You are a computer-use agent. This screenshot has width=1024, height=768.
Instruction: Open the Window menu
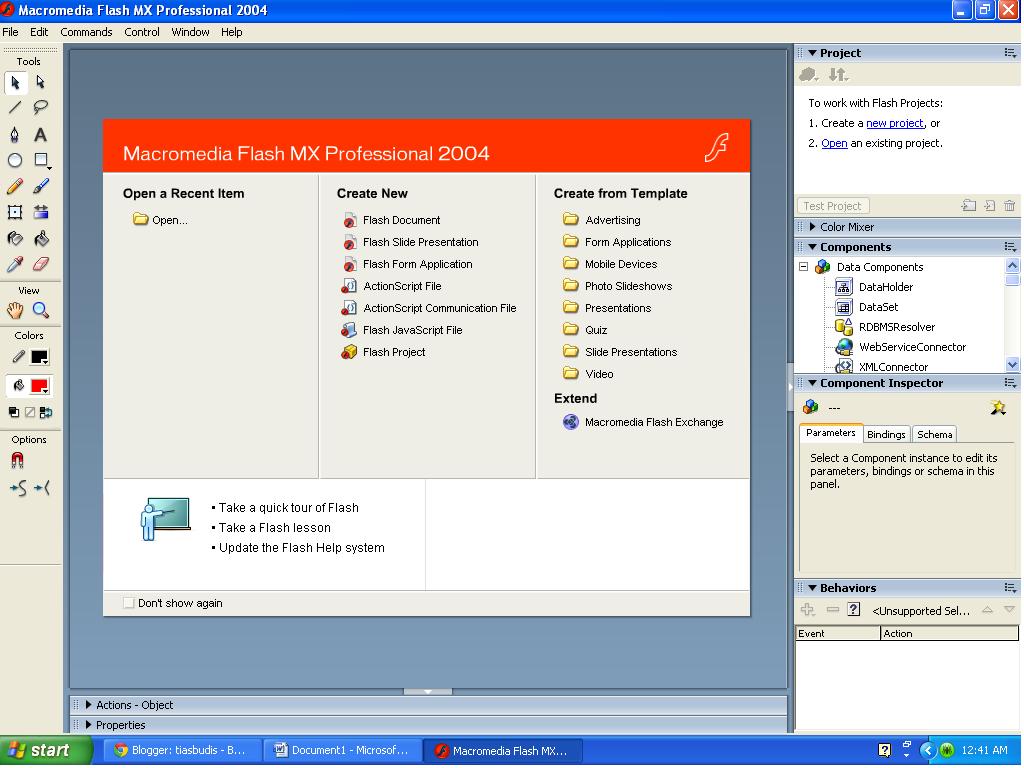[x=190, y=32]
